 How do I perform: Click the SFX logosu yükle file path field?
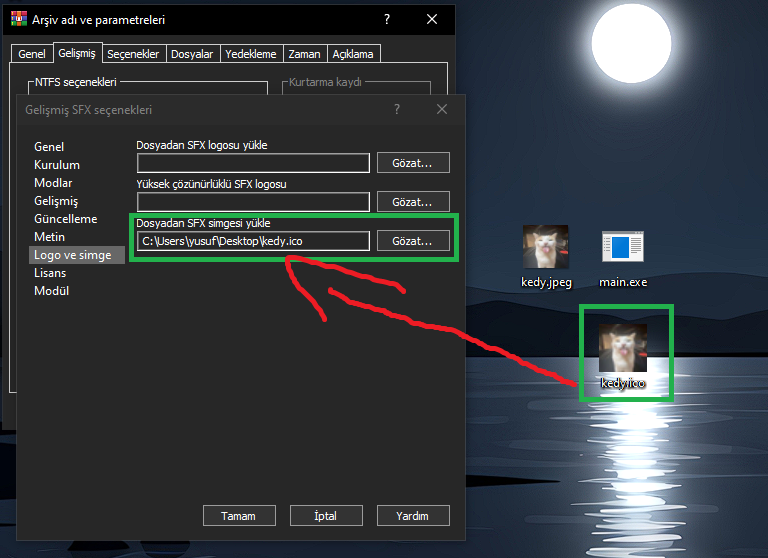tap(253, 163)
